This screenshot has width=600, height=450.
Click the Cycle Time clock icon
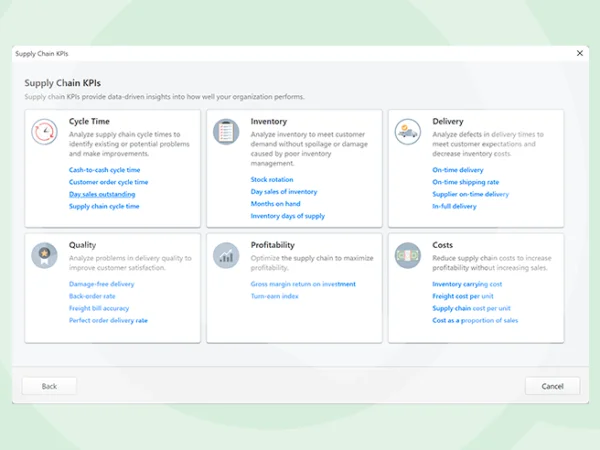click(45, 133)
